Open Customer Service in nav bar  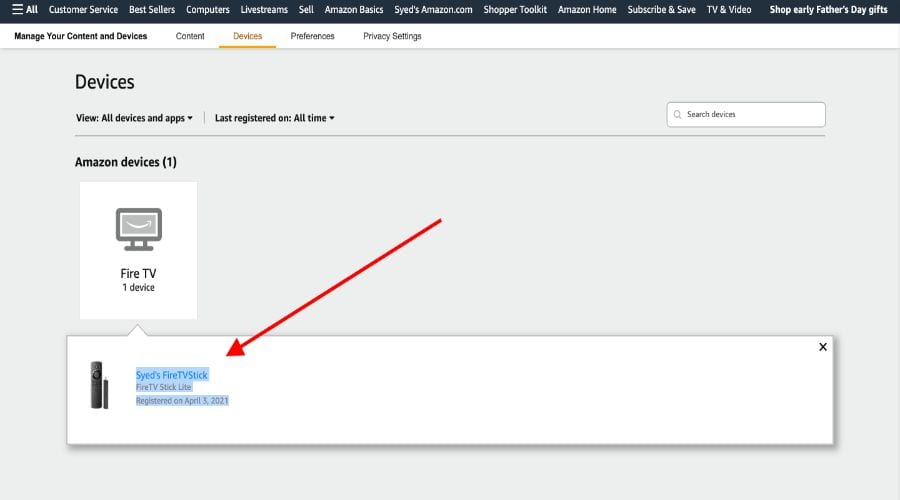click(x=83, y=10)
